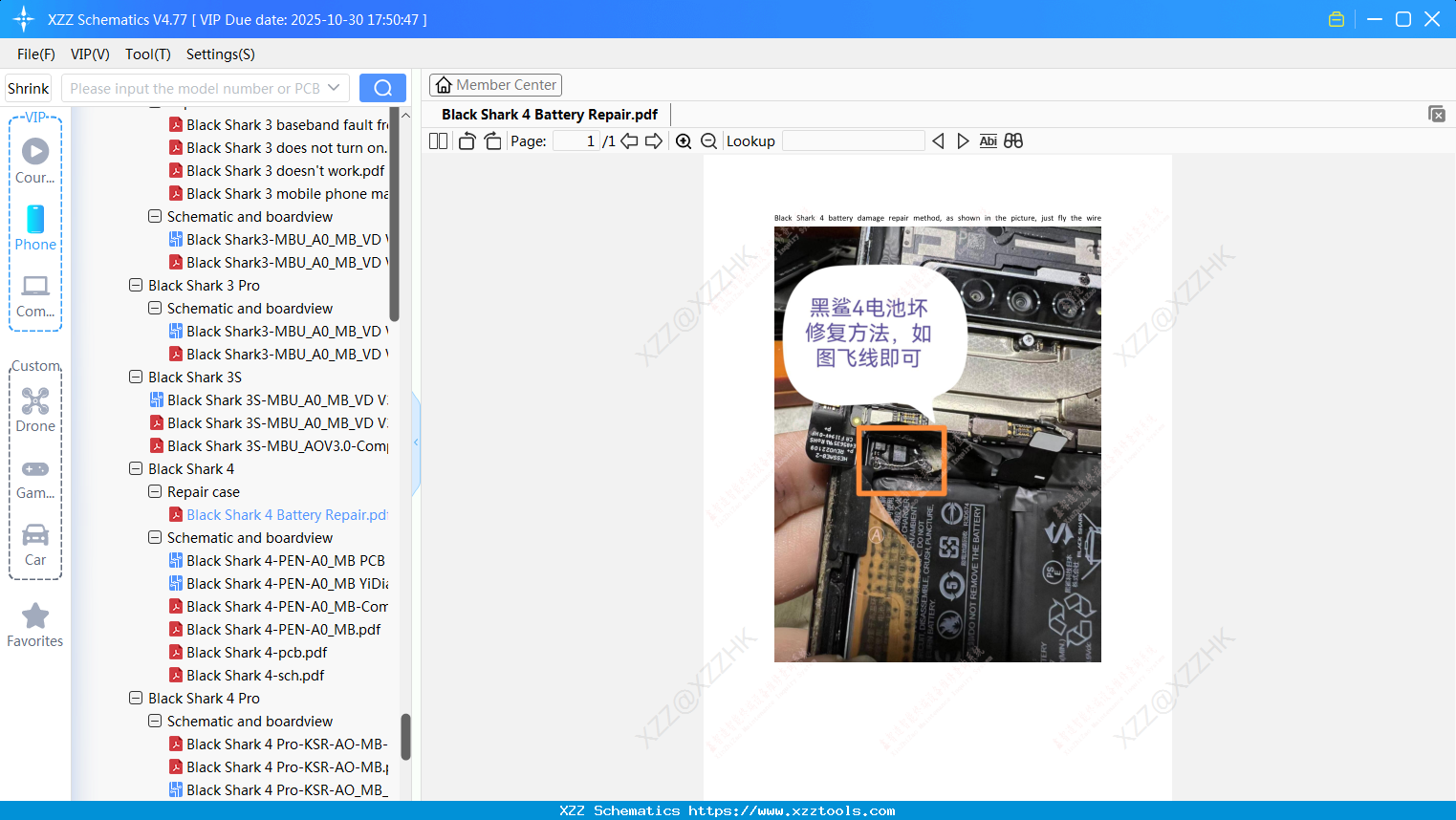Open the Black Shark 3S-MBU_AOV3.0 PDF file
1456x820 pixels.
(269, 446)
